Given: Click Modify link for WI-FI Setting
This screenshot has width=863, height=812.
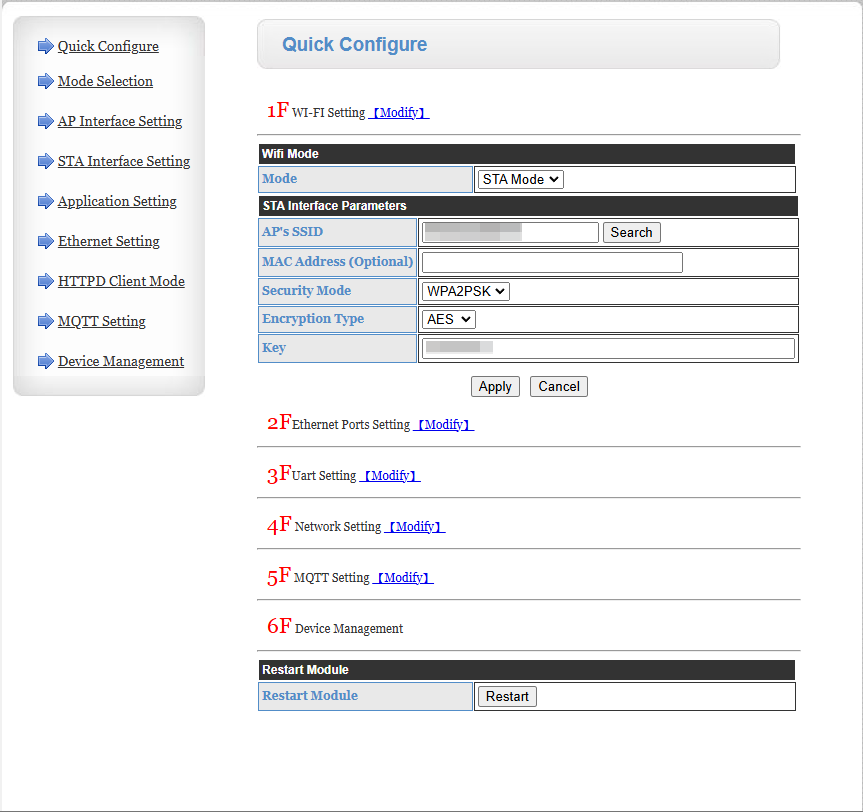Looking at the screenshot, I should tap(399, 112).
